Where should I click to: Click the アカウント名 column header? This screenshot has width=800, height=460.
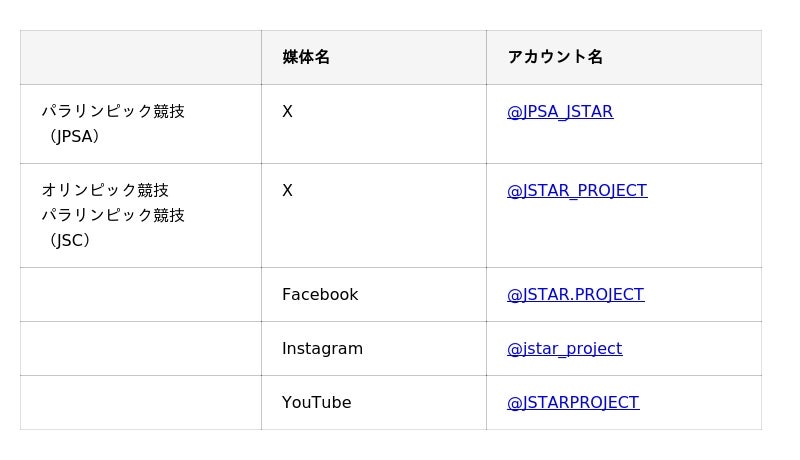click(x=555, y=57)
